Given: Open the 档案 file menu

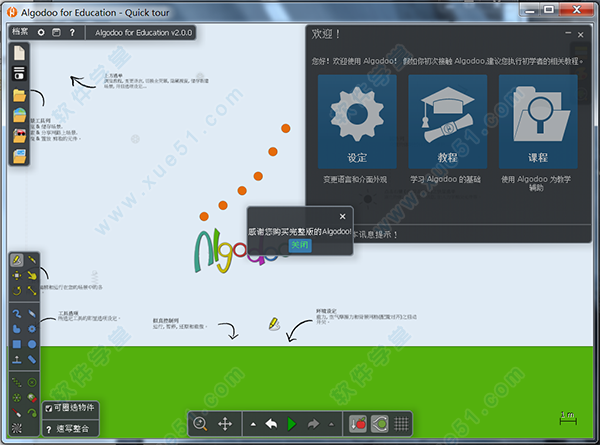Looking at the screenshot, I should pyautogui.click(x=20, y=32).
